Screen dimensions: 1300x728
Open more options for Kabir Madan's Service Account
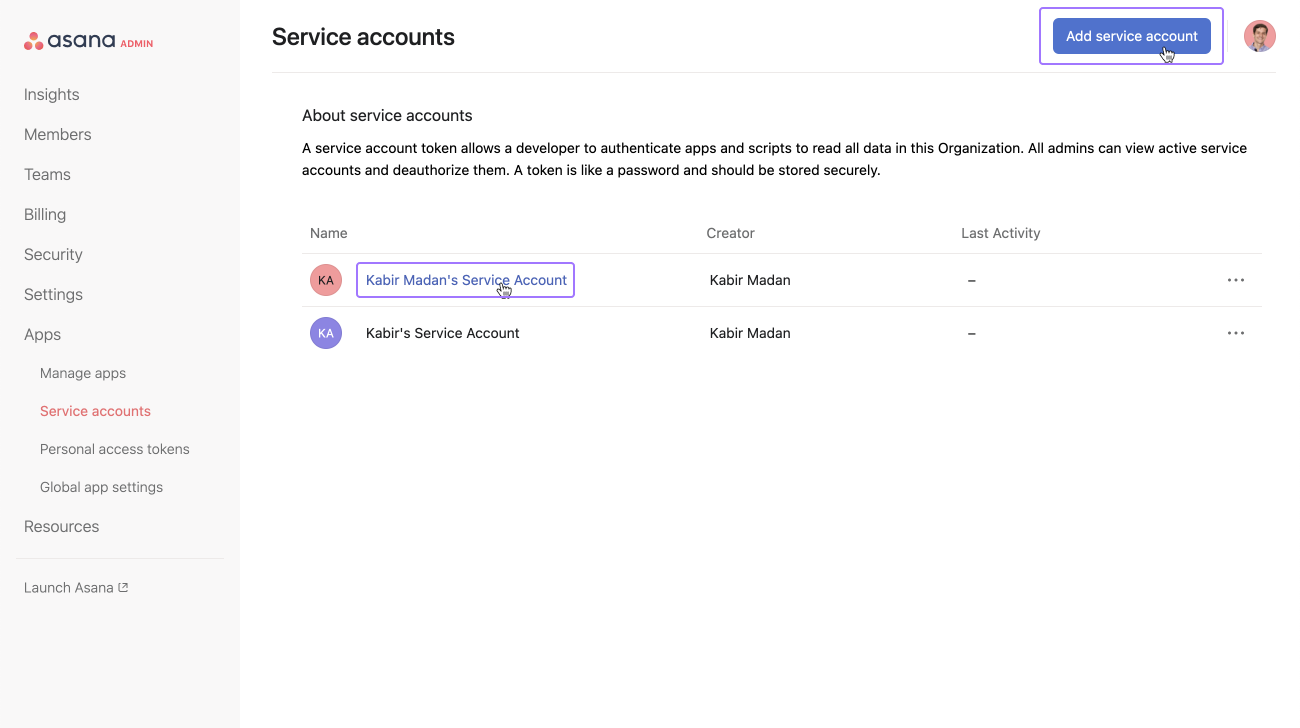coord(1236,280)
